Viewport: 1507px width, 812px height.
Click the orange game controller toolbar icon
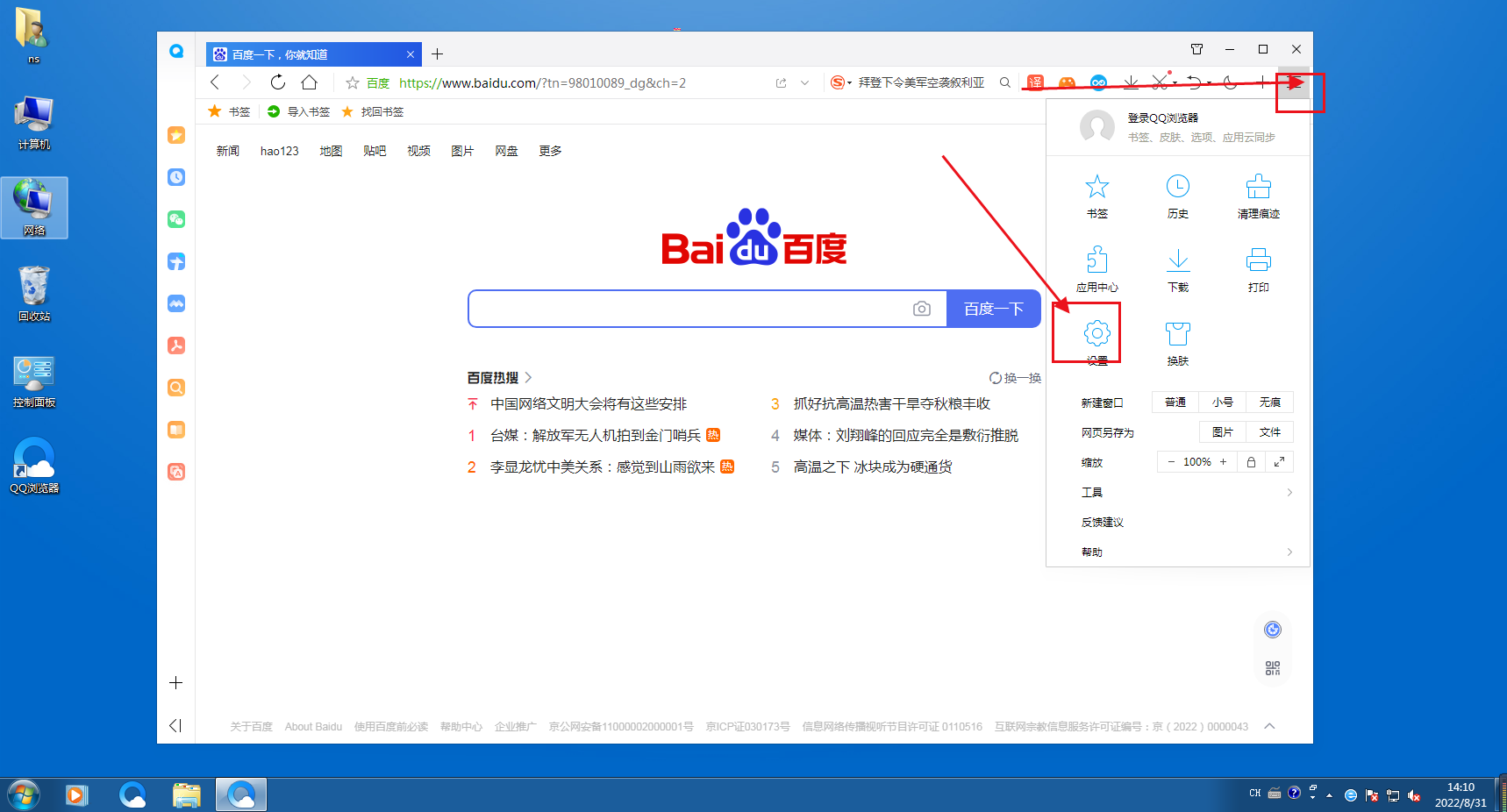(x=1067, y=82)
